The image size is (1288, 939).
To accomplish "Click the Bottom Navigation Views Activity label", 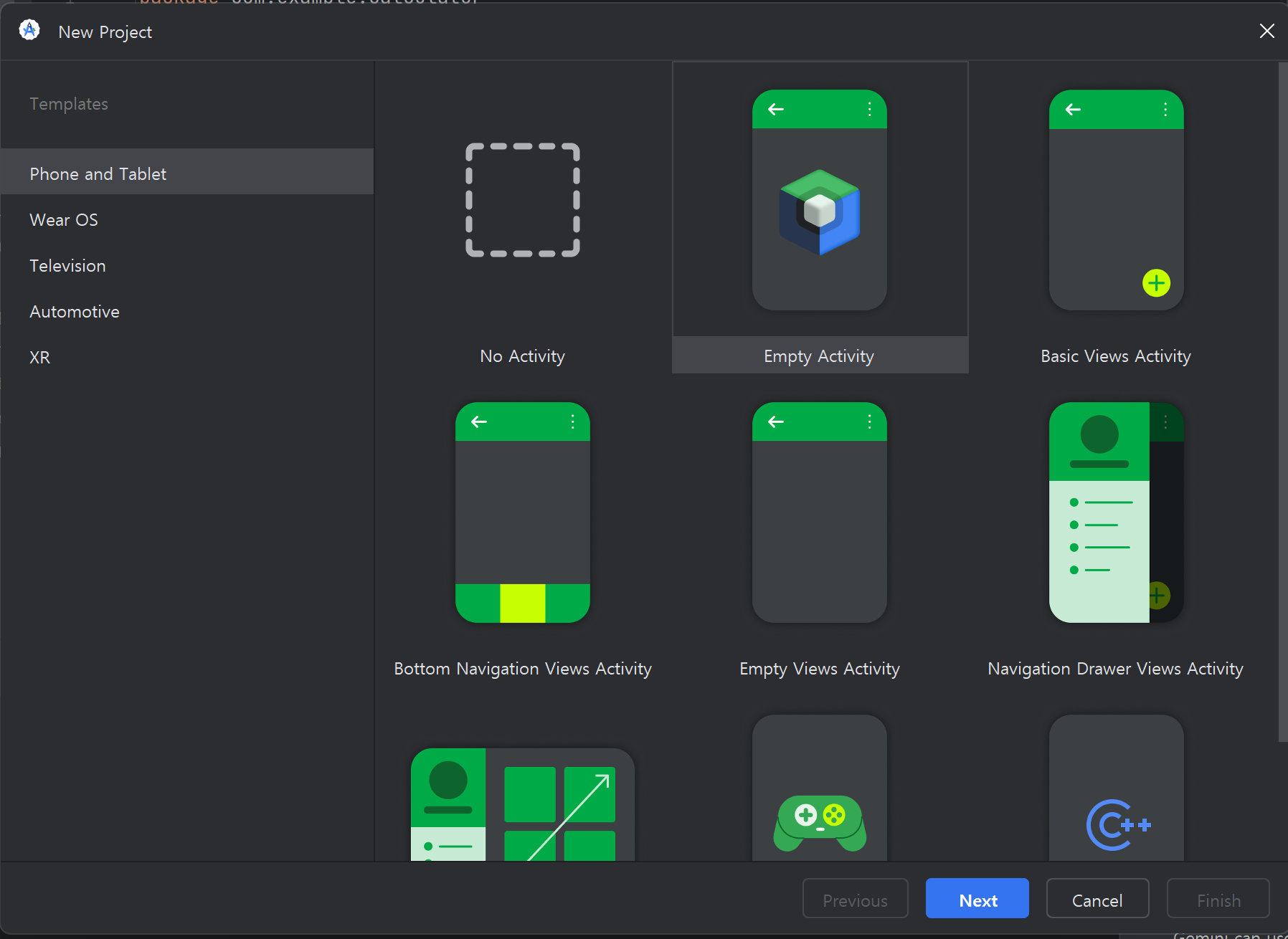I will click(x=523, y=669).
